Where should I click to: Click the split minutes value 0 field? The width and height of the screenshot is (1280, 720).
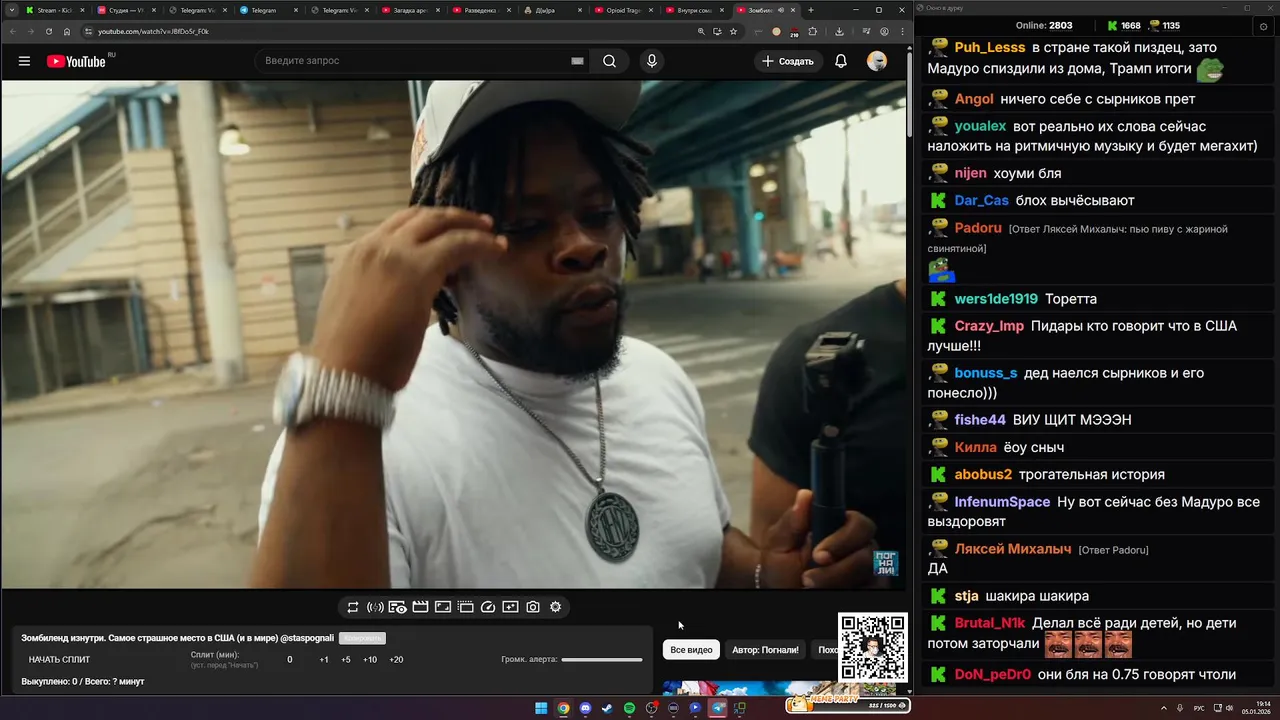pyautogui.click(x=290, y=660)
